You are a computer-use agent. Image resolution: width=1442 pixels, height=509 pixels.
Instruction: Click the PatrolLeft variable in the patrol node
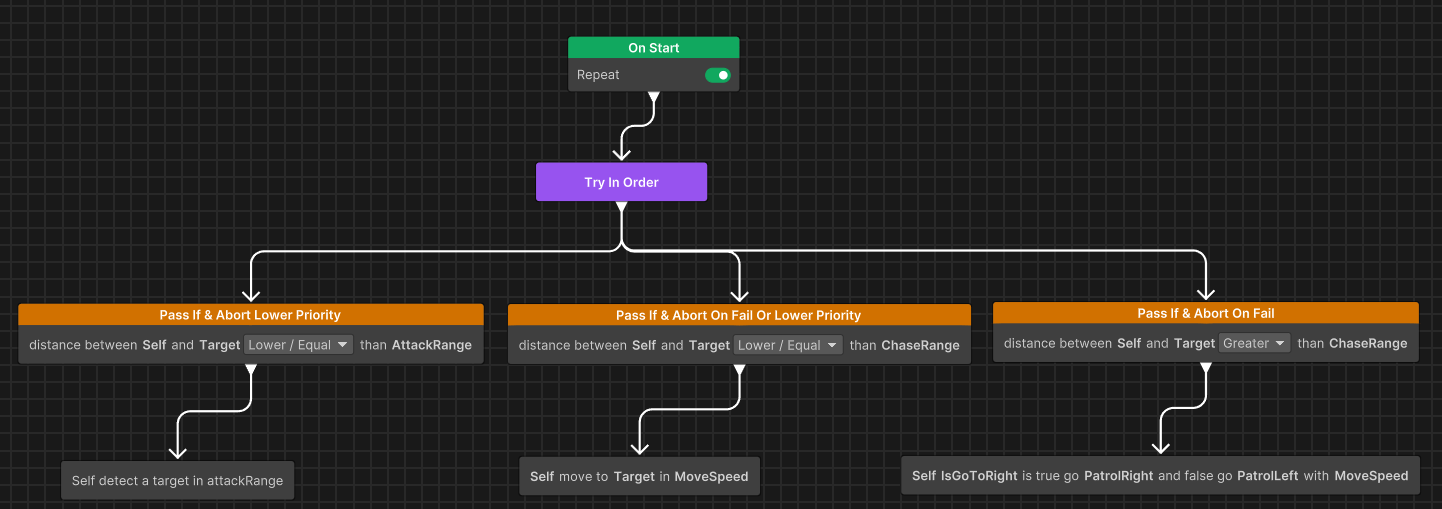(x=1268, y=476)
